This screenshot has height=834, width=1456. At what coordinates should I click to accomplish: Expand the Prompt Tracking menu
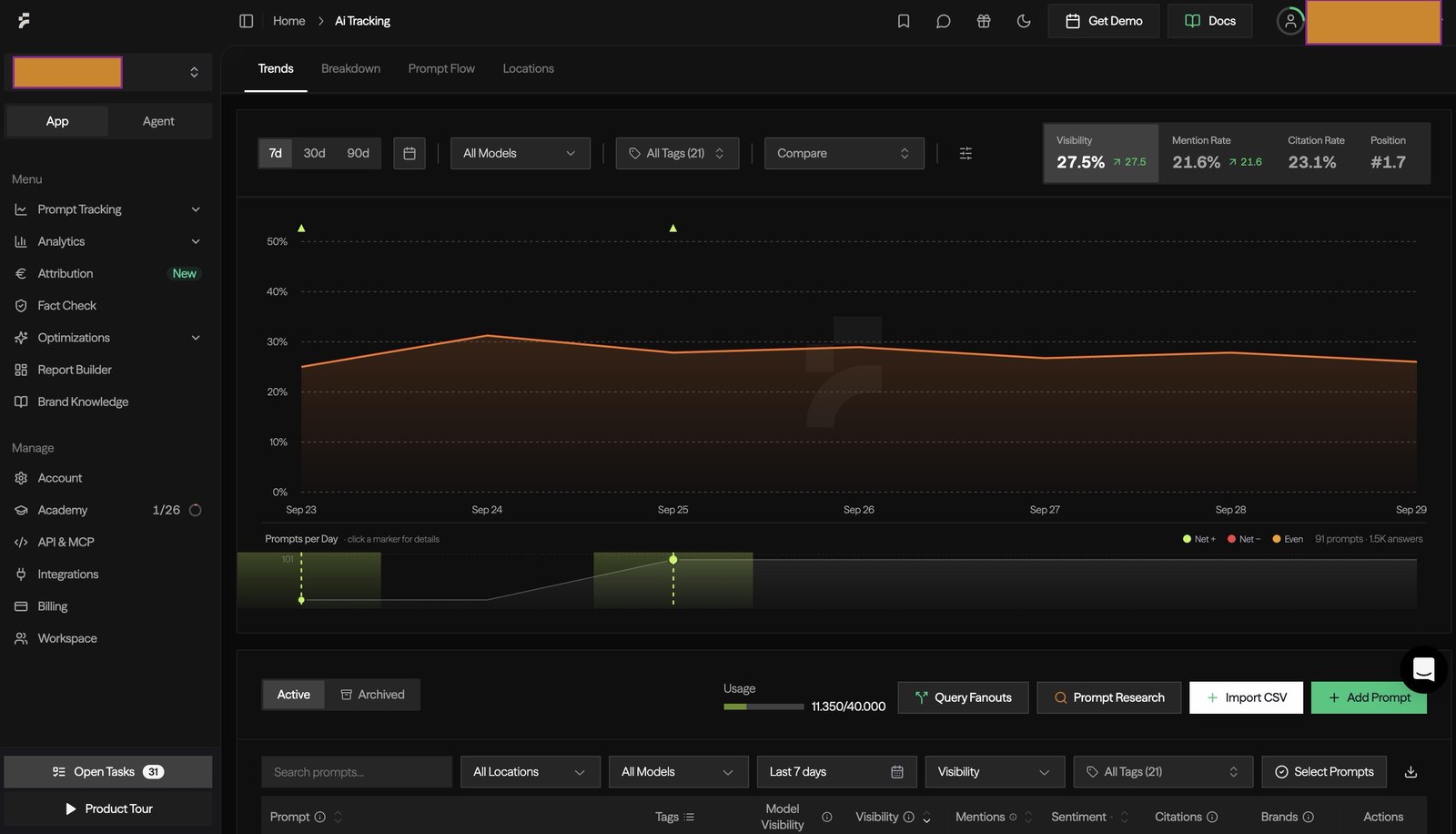tap(107, 209)
